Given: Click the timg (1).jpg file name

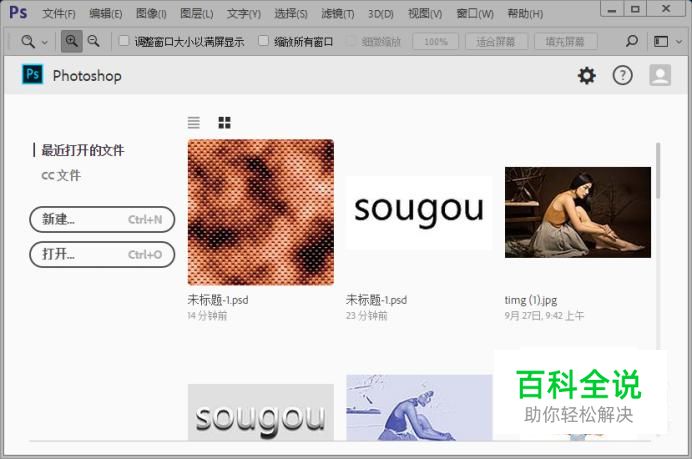Looking at the screenshot, I should [531, 300].
